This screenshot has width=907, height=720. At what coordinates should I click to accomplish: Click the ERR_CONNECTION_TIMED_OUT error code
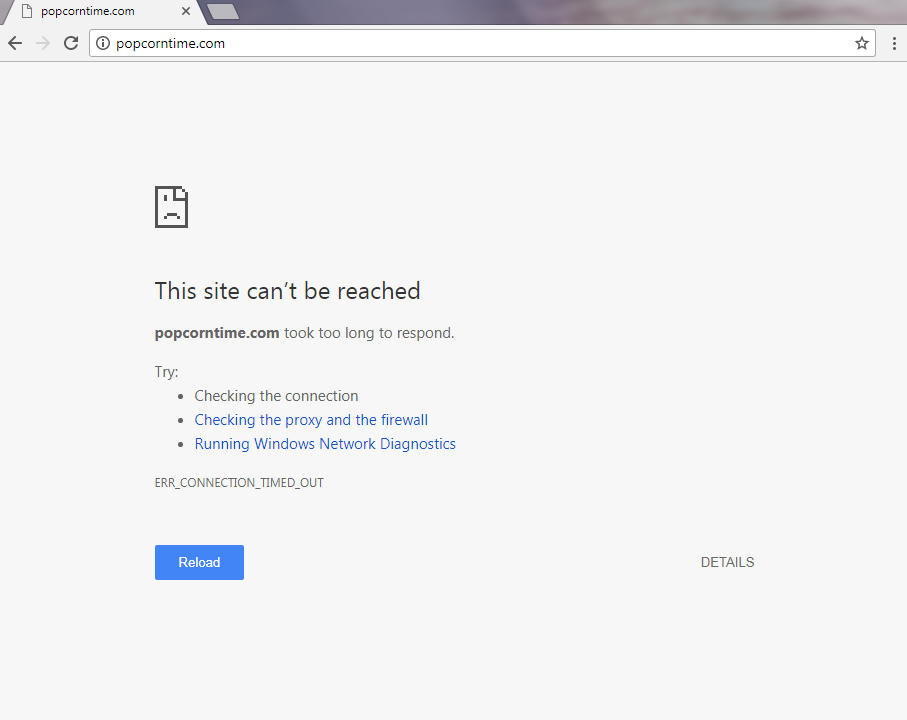tap(239, 483)
